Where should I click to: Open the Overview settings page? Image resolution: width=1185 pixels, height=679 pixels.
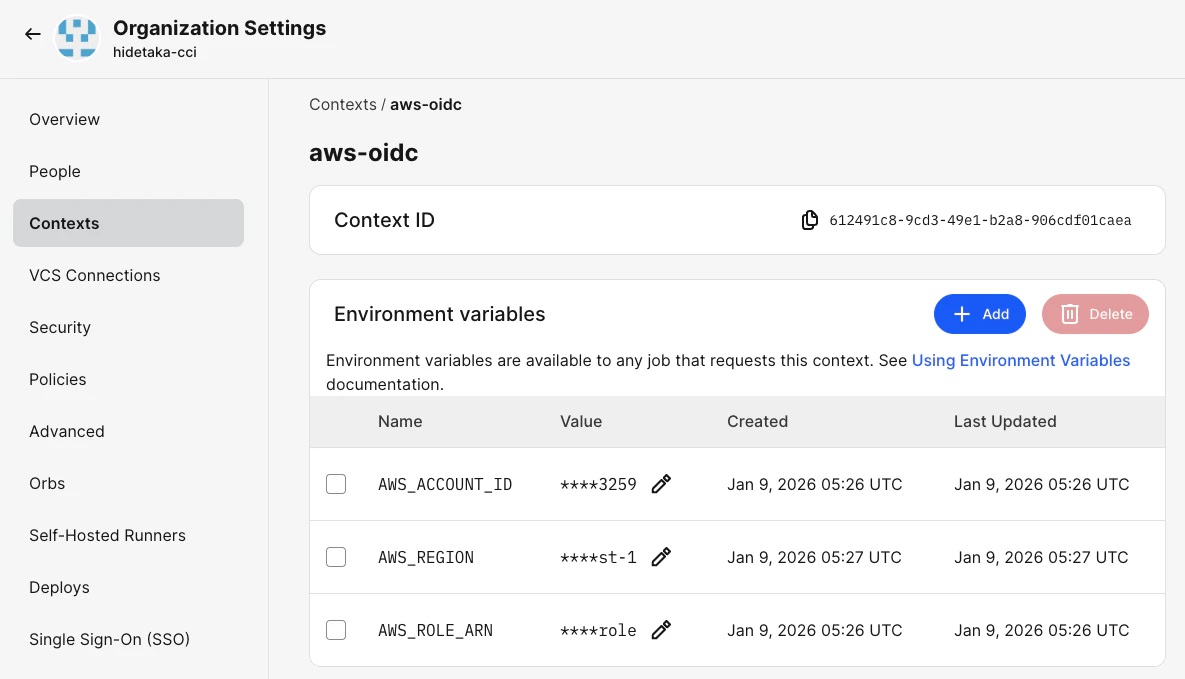coord(65,119)
